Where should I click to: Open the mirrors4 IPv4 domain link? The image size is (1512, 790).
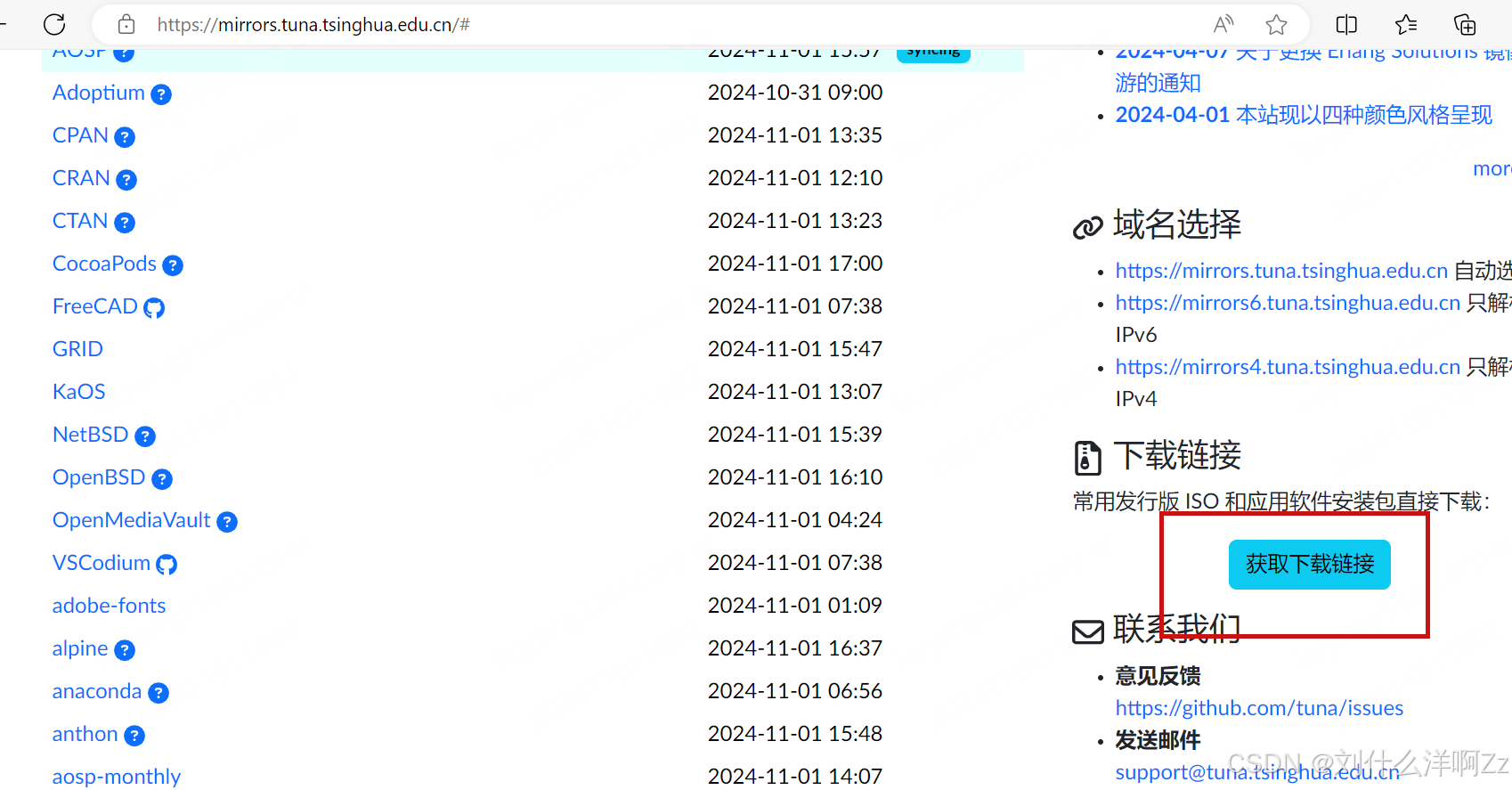click(x=1288, y=367)
